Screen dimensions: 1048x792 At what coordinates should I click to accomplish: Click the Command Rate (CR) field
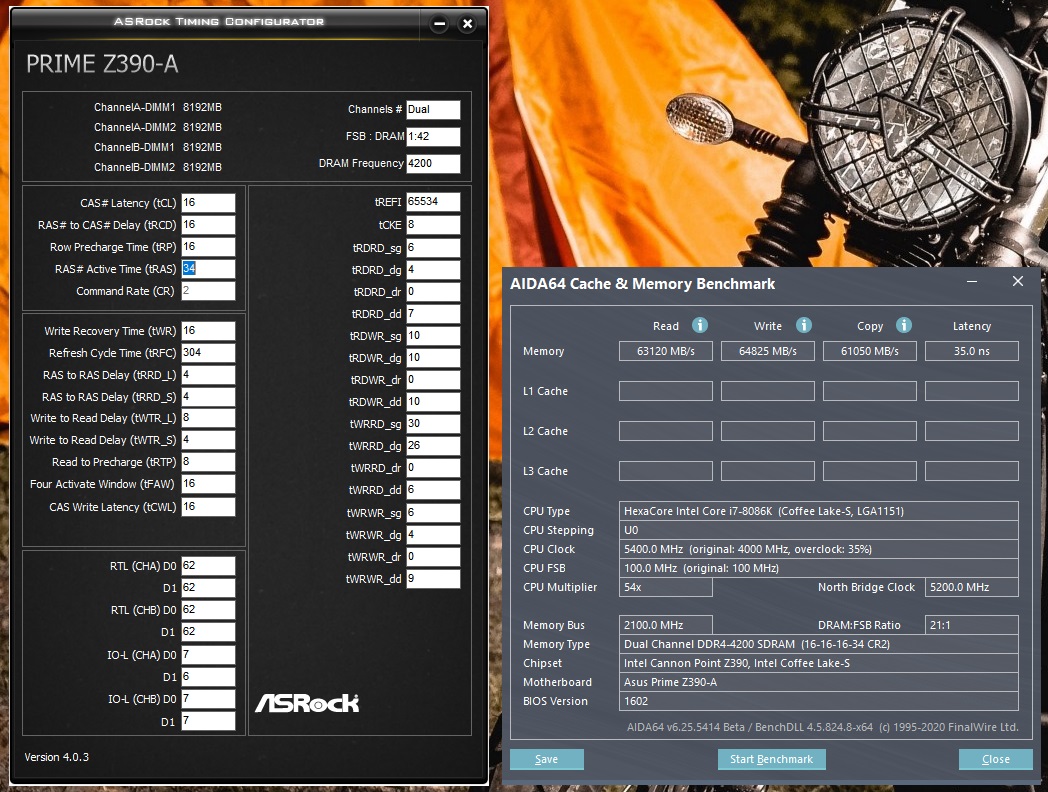click(208, 291)
